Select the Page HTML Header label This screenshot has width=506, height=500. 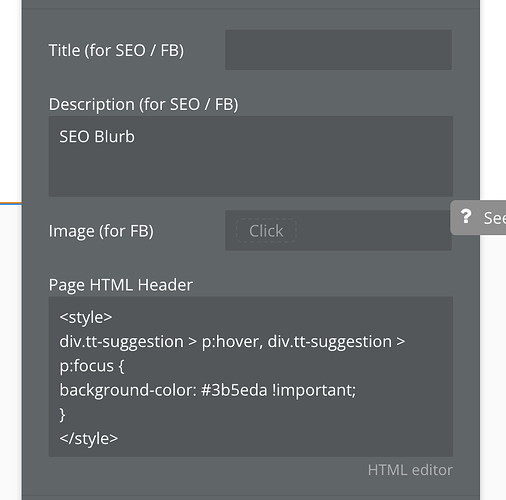point(121,285)
